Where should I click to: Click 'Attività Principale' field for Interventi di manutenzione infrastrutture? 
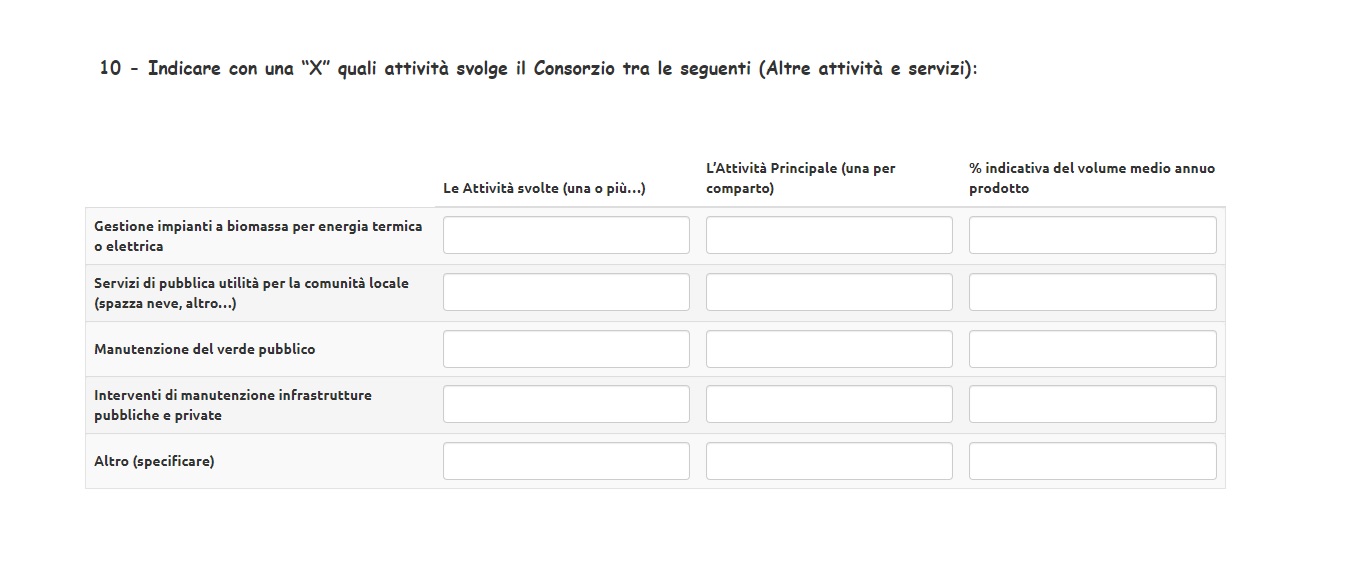click(829, 404)
